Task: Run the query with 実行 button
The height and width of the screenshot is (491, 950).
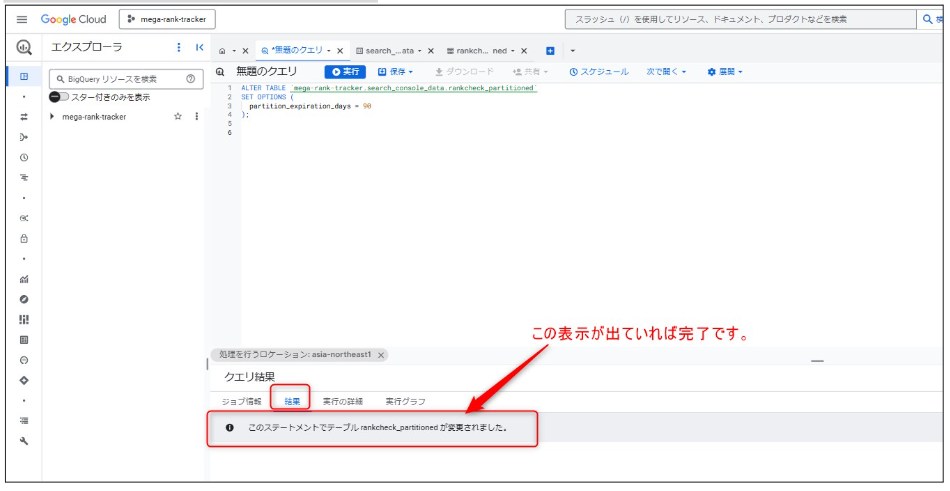Action: coord(345,72)
